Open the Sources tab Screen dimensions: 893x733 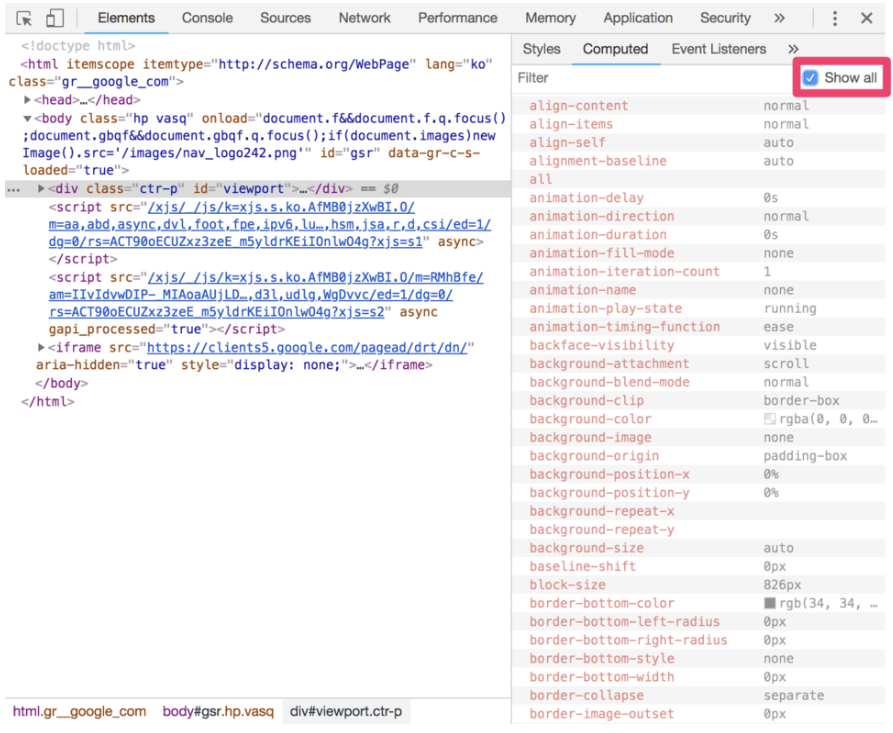click(285, 18)
